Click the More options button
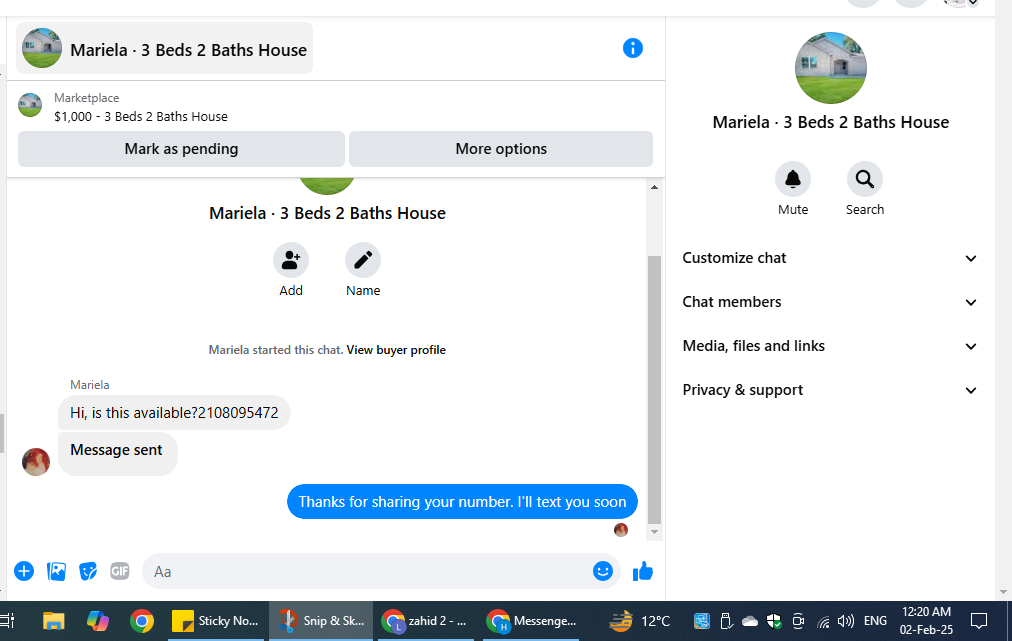This screenshot has width=1012, height=641. tap(501, 149)
